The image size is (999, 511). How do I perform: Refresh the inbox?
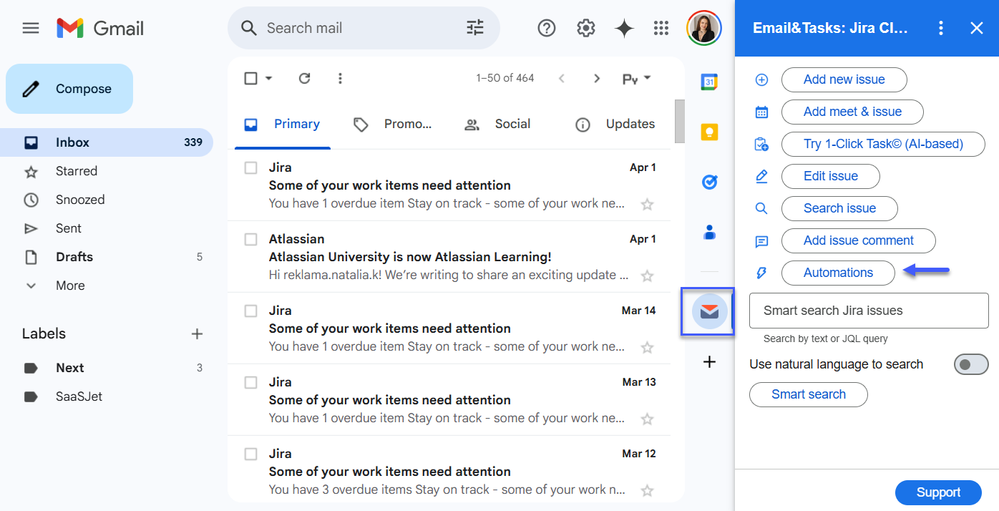coord(305,78)
